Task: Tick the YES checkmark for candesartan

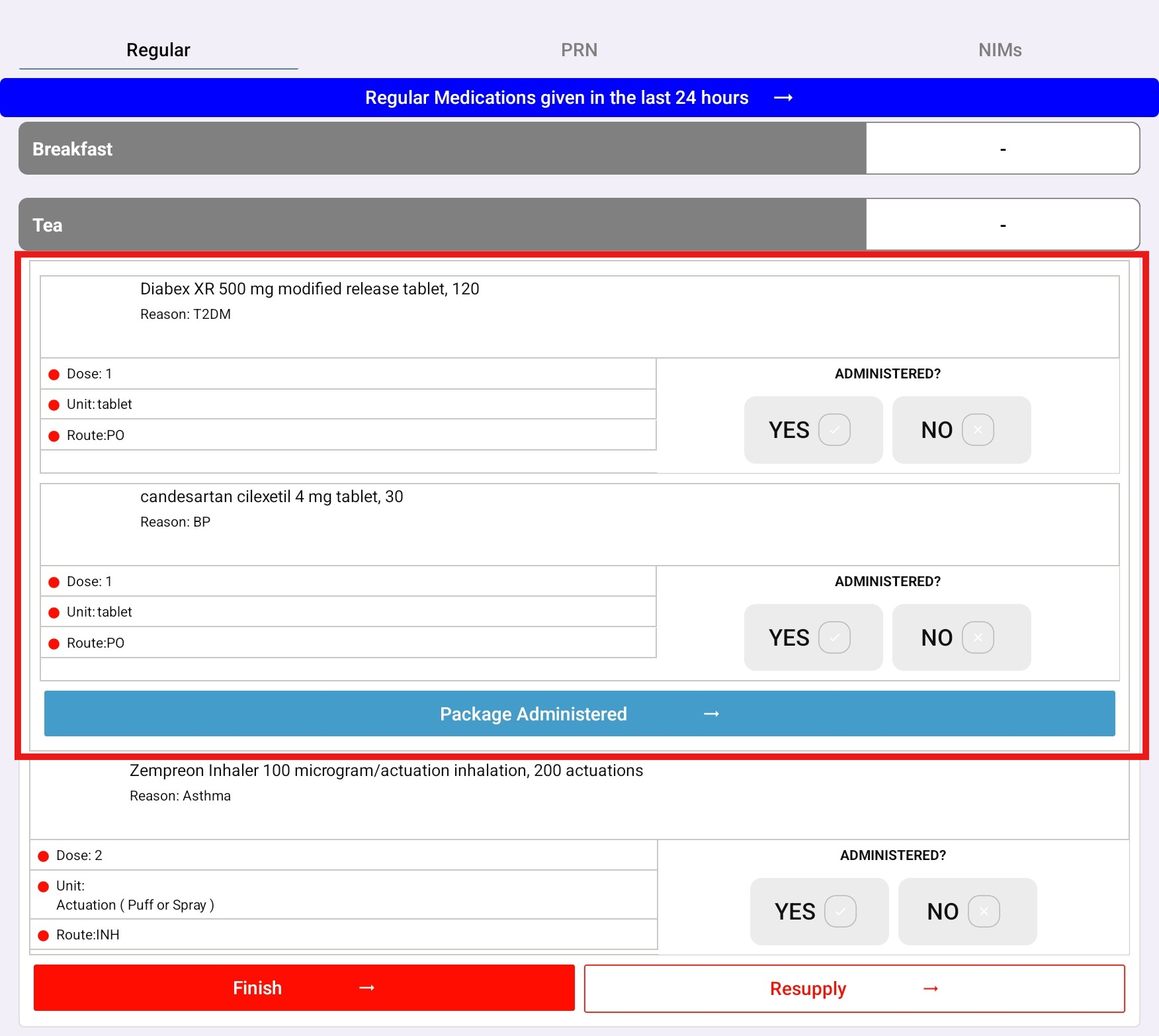Action: 834,638
